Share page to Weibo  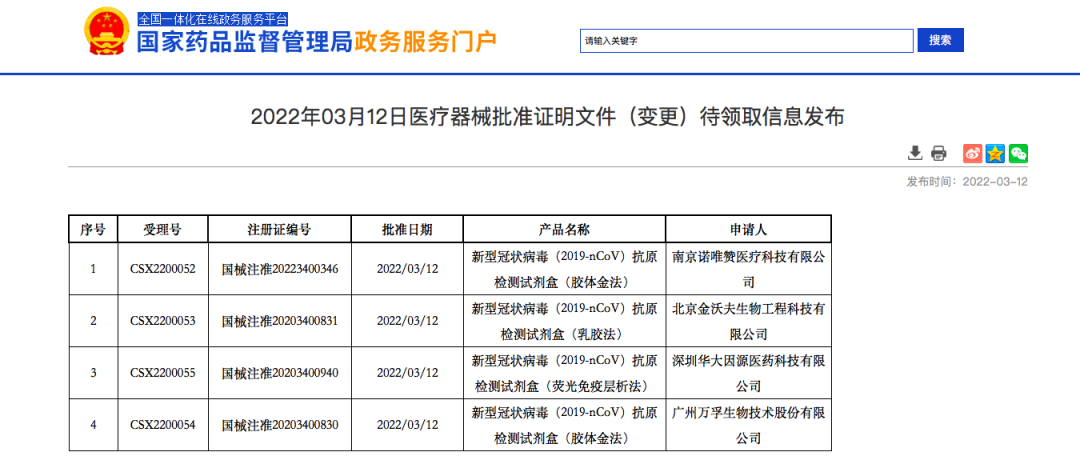[x=973, y=153]
